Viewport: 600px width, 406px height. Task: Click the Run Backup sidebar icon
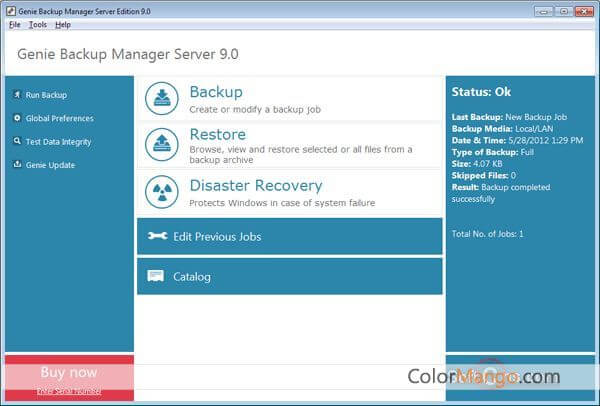17,95
